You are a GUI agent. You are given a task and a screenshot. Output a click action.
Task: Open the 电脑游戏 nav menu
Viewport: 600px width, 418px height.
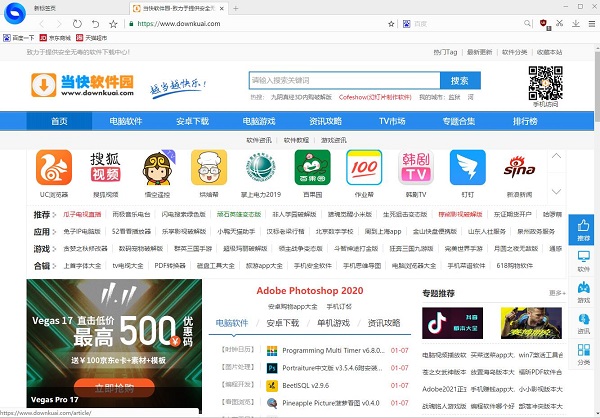click(x=259, y=121)
